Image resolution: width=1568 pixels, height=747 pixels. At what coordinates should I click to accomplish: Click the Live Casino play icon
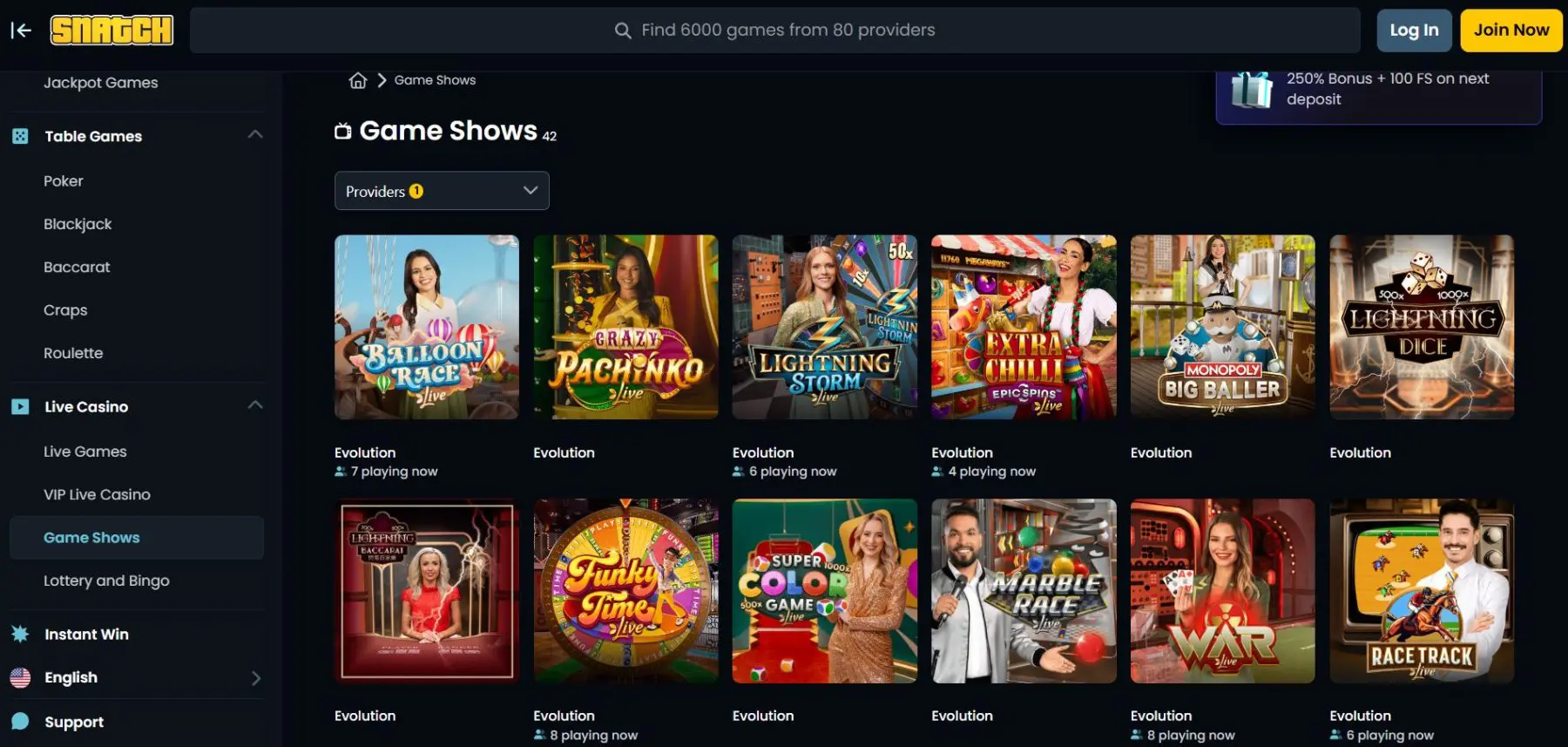point(20,406)
